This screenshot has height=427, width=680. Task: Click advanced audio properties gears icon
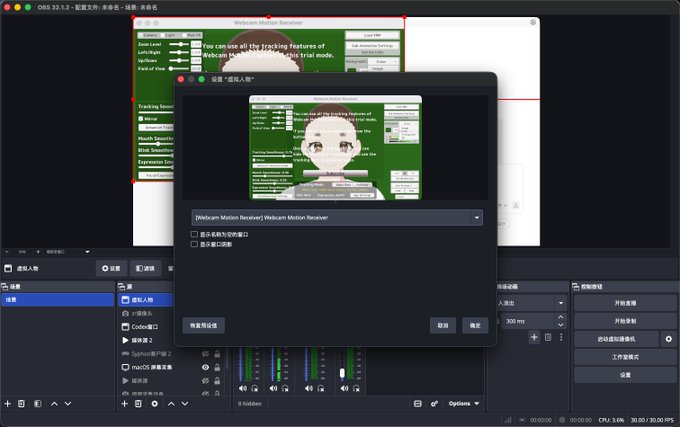coord(434,404)
